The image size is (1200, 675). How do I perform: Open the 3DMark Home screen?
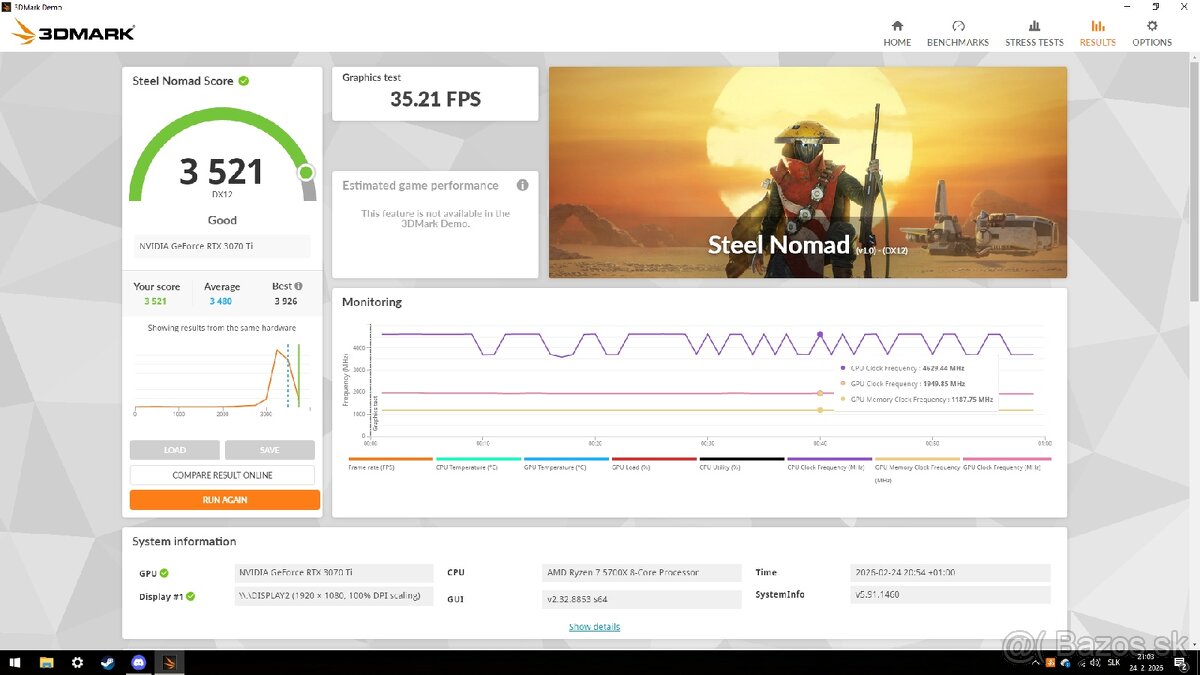(897, 29)
